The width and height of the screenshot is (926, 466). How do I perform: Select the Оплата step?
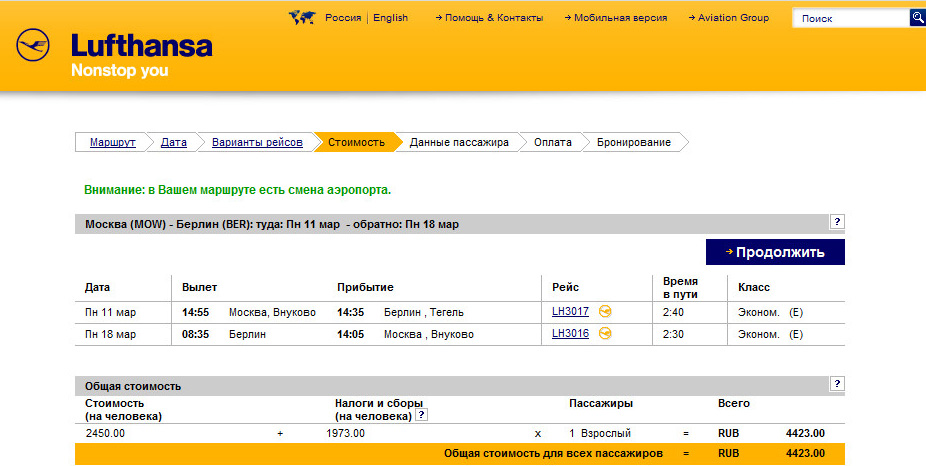pyautogui.click(x=553, y=142)
